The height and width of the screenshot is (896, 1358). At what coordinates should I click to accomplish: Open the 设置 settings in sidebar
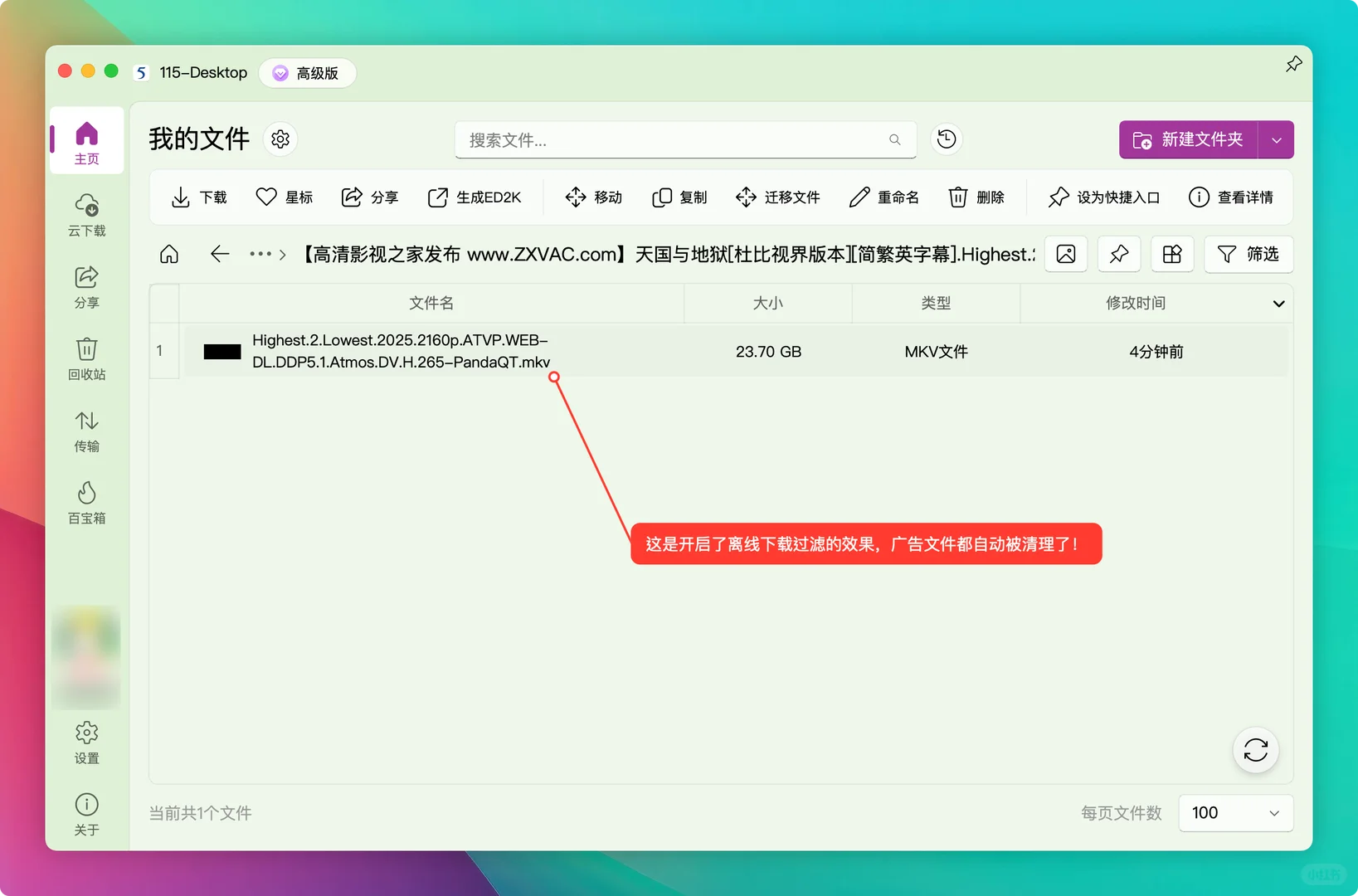click(x=85, y=743)
